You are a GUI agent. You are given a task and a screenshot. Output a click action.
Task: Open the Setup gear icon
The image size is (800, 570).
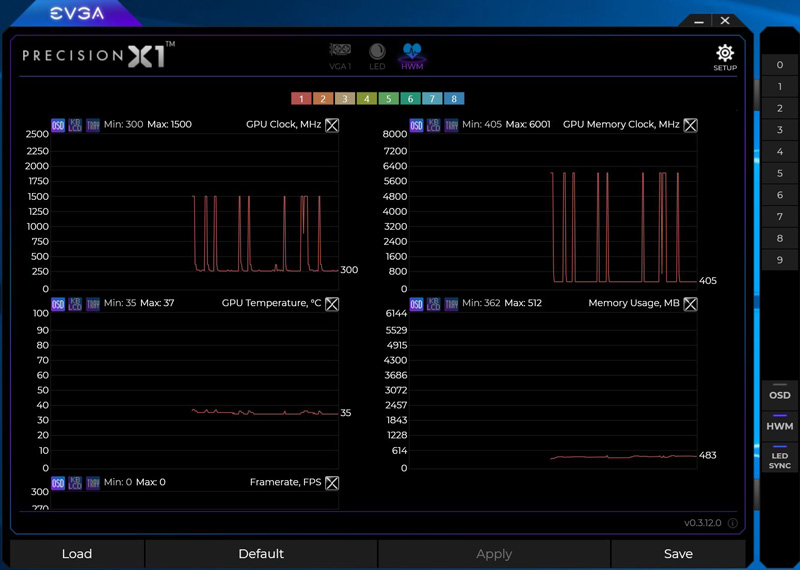(725, 57)
